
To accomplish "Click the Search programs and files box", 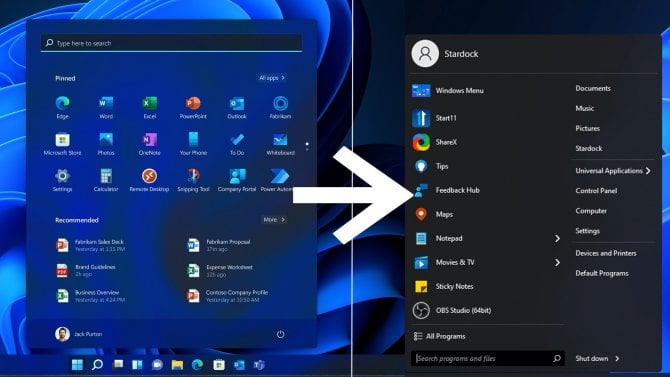I will pyautogui.click(x=488, y=359).
